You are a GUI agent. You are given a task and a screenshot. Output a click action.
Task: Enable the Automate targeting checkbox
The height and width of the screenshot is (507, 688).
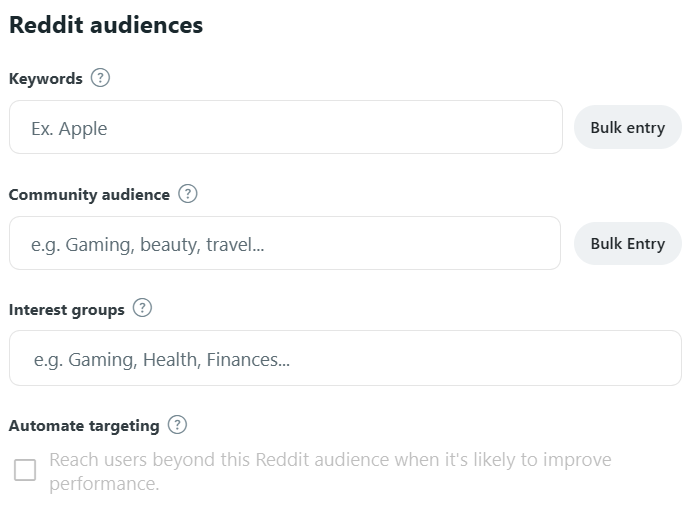pos(25,470)
